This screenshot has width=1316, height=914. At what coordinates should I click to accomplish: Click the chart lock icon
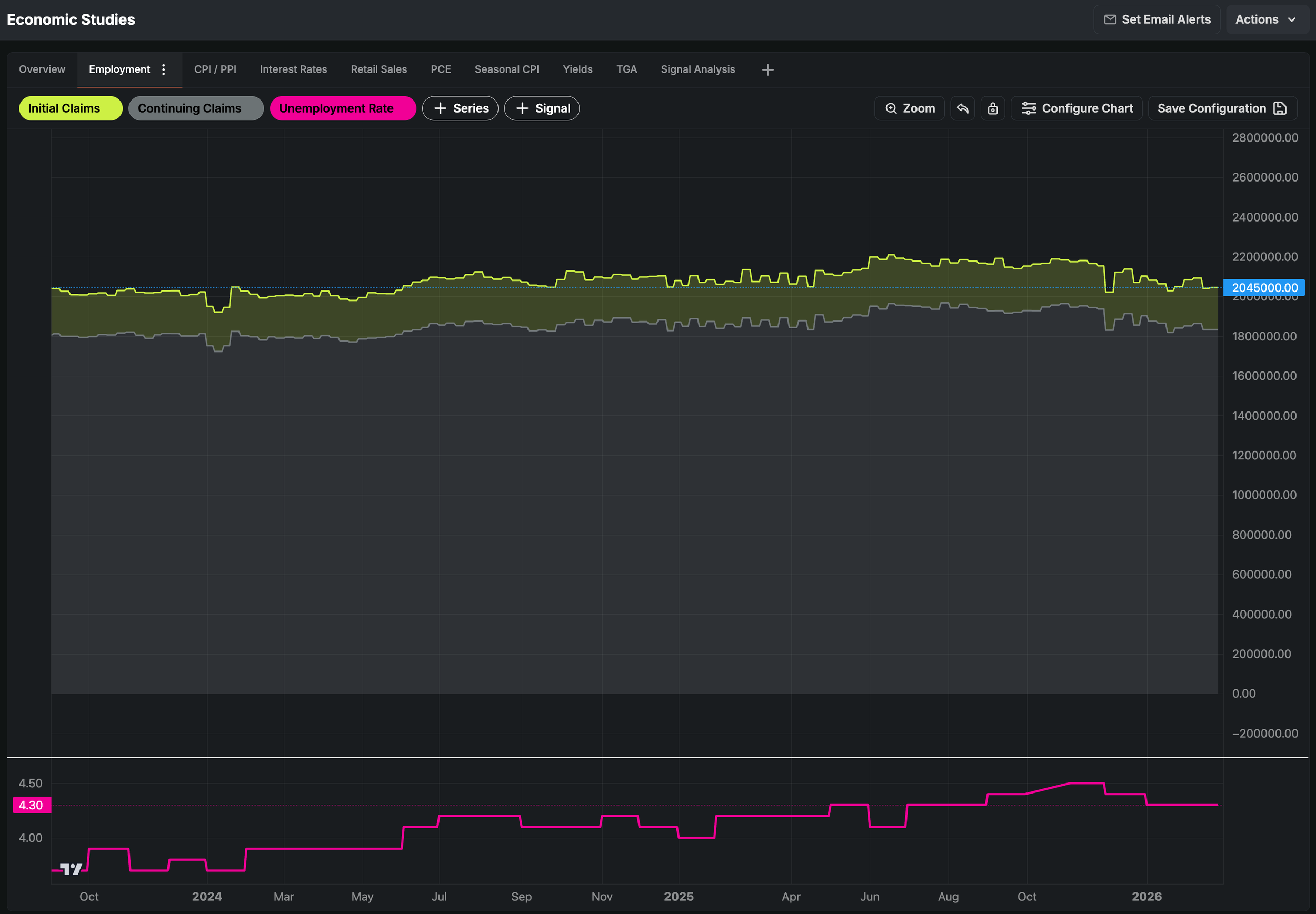coord(993,108)
